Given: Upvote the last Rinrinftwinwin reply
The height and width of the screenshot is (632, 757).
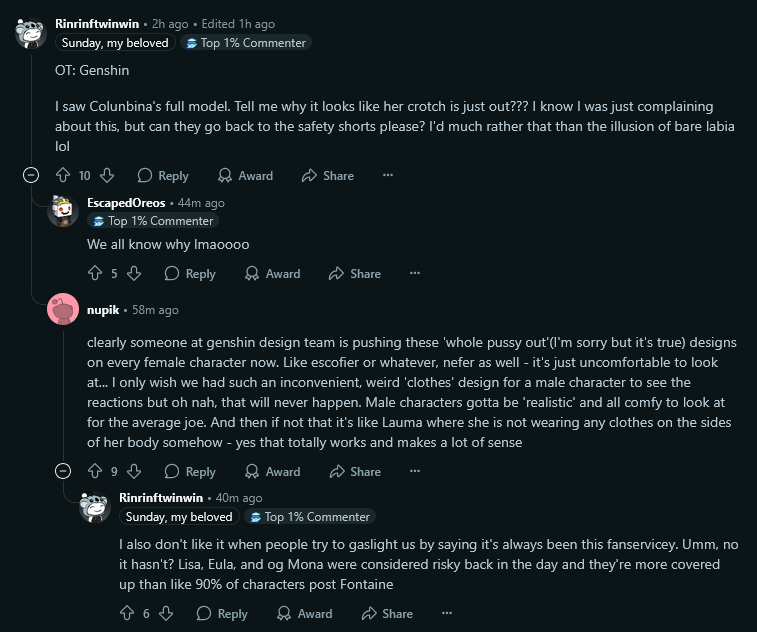Looking at the screenshot, I should tap(128, 613).
